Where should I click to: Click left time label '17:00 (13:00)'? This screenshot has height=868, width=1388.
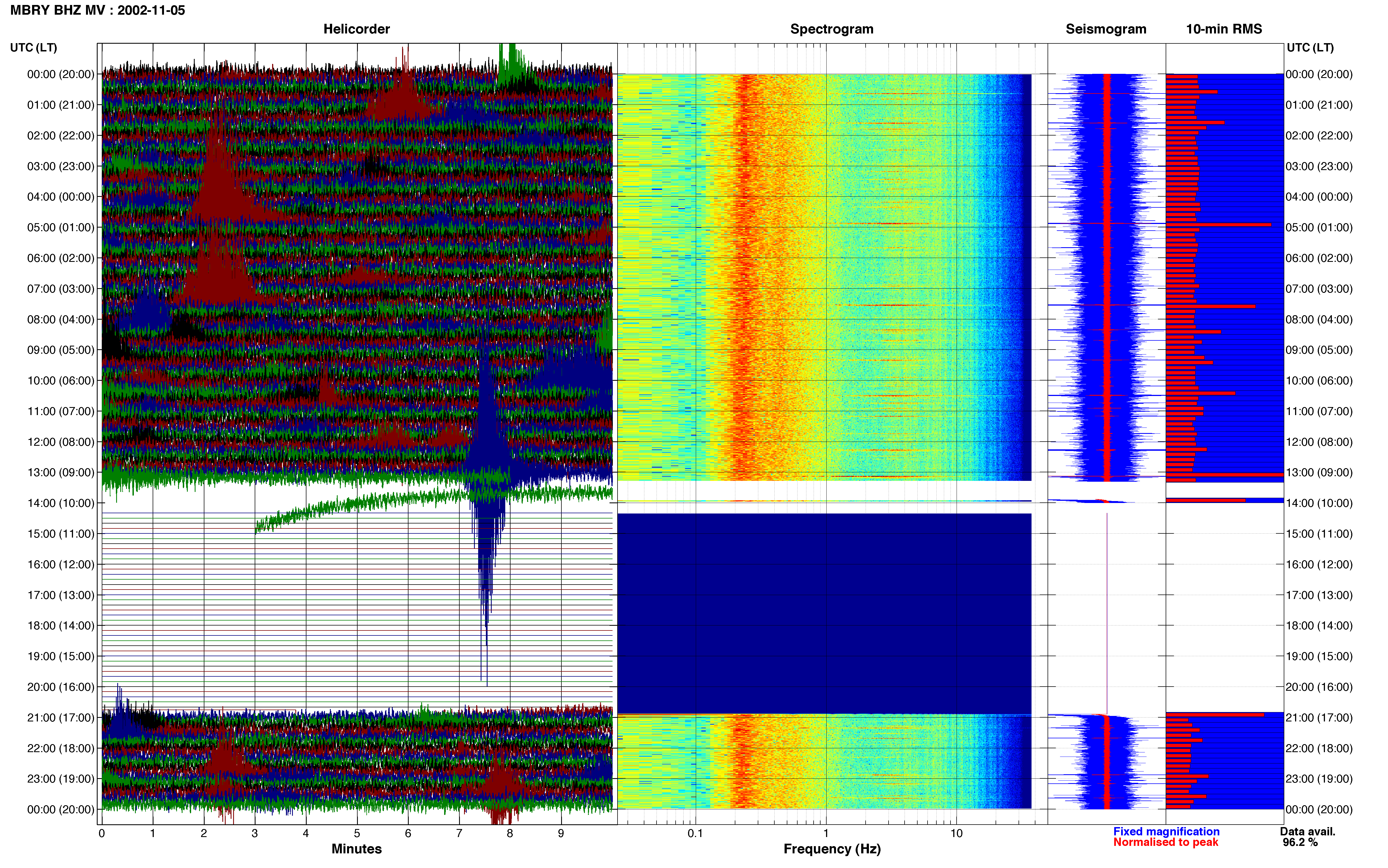pos(61,595)
